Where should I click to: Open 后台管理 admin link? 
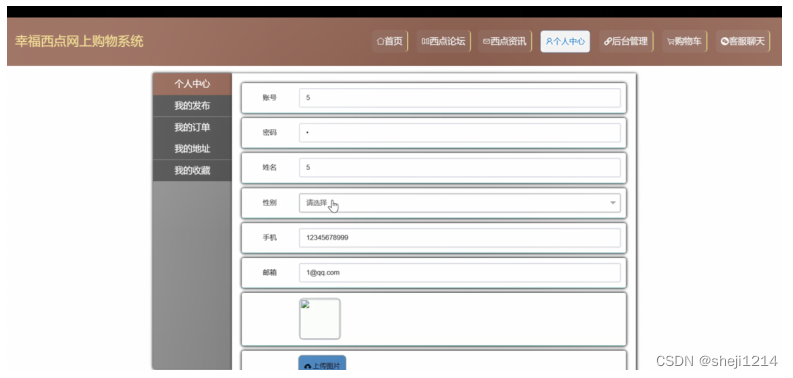pyautogui.click(x=626, y=41)
